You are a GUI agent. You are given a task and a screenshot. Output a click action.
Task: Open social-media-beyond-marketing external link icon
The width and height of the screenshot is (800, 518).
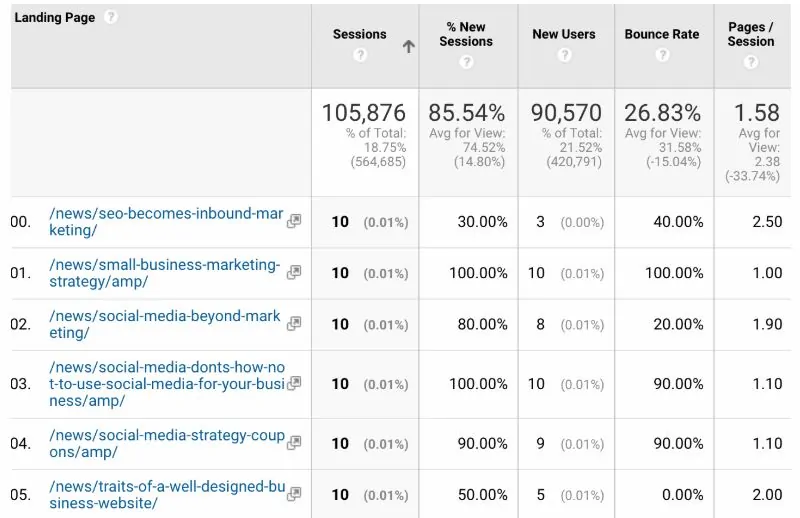click(294, 323)
